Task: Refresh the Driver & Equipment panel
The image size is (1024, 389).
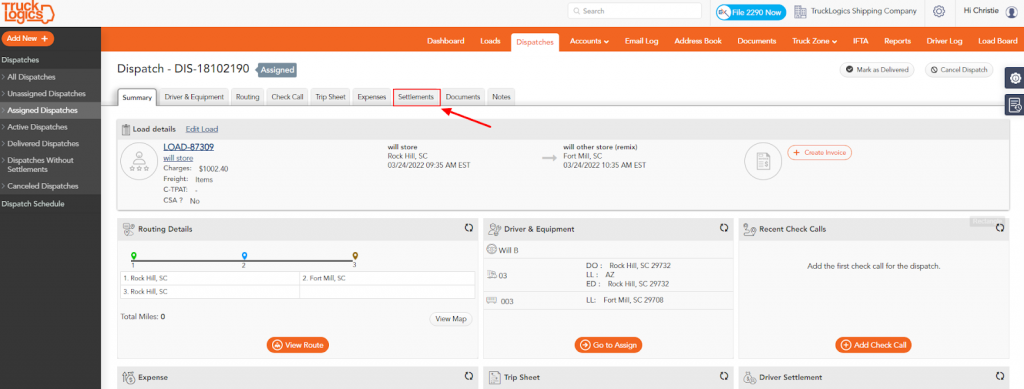Action: [x=724, y=228]
